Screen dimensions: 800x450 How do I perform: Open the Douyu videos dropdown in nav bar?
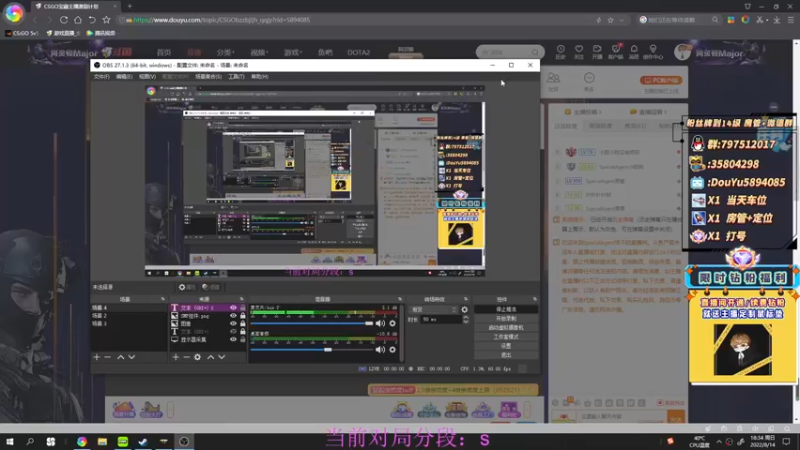click(259, 52)
